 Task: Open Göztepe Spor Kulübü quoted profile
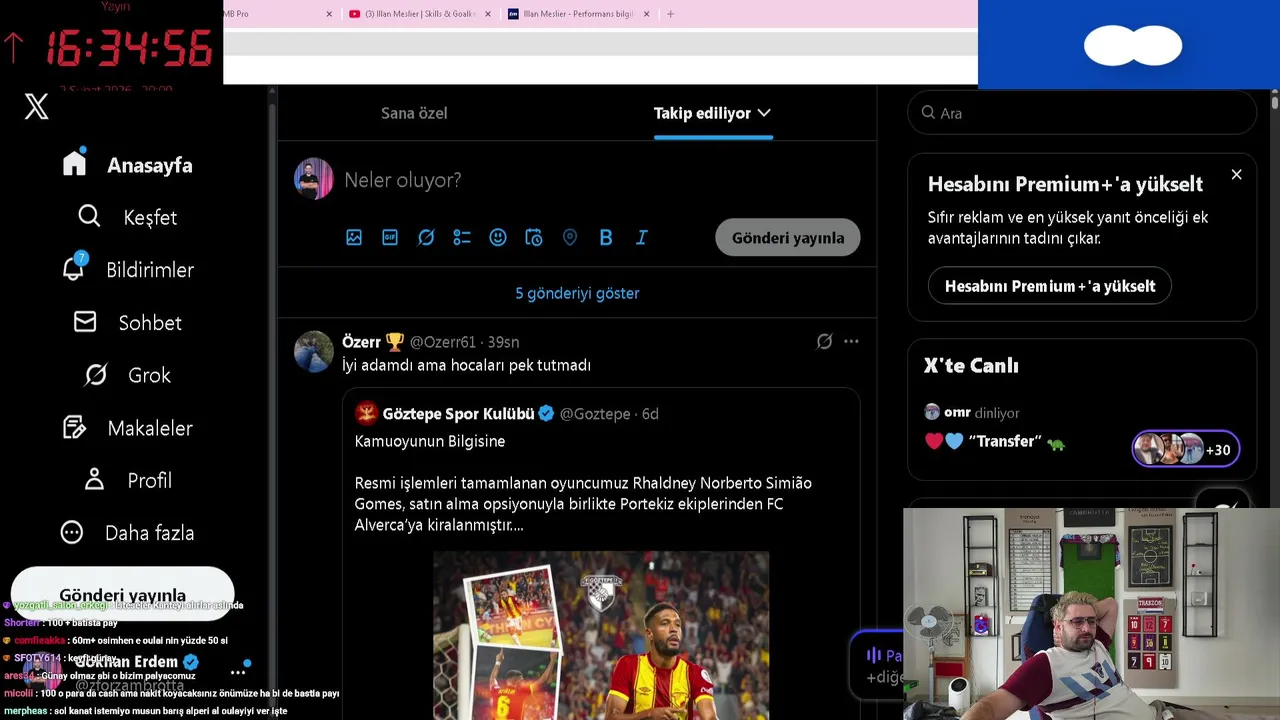click(x=458, y=413)
